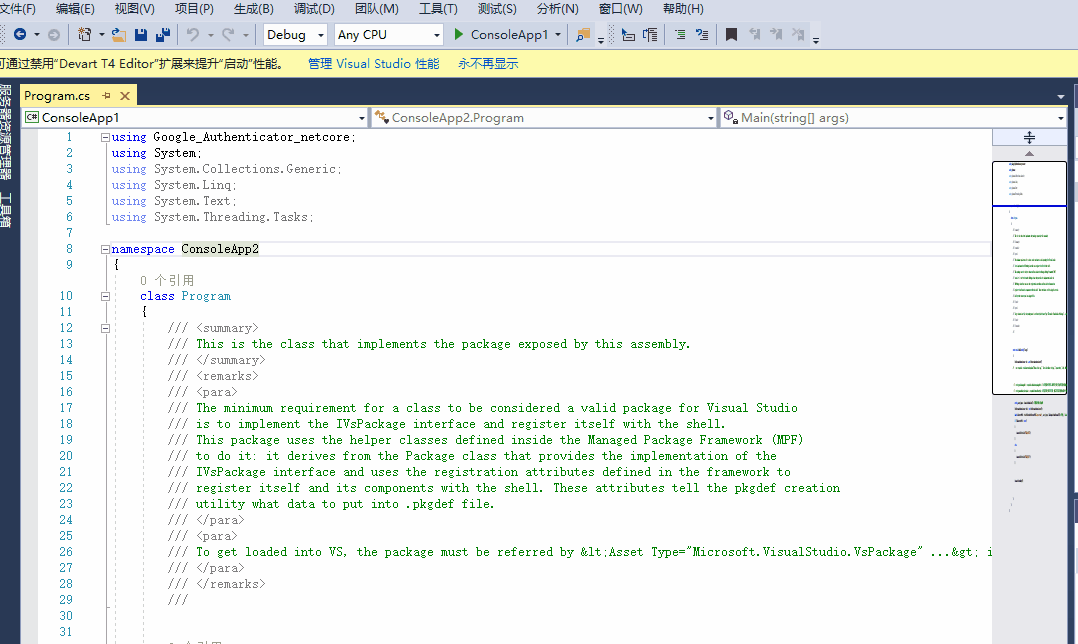Click the uncomment selected lines icon
This screenshot has height=644, width=1078.
point(702,34)
